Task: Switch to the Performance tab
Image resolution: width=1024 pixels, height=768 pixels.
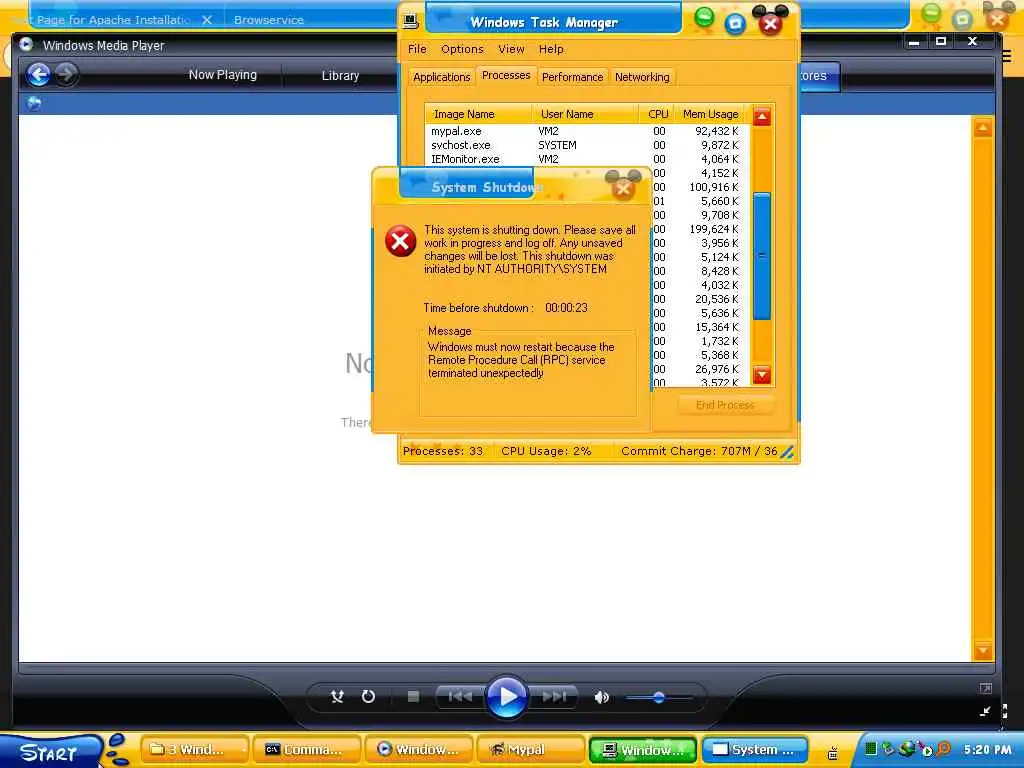Action: (x=573, y=77)
